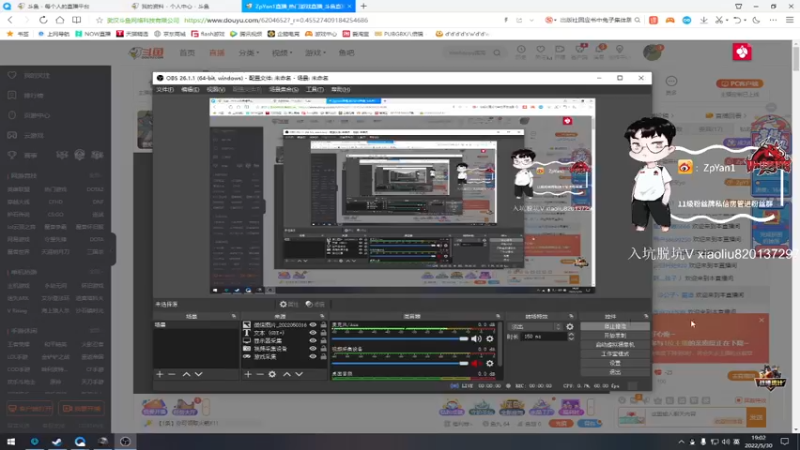The width and height of the screenshot is (800, 450).
Task: Remove the scene with the minus icon in Scenes panel
Action: point(172,374)
